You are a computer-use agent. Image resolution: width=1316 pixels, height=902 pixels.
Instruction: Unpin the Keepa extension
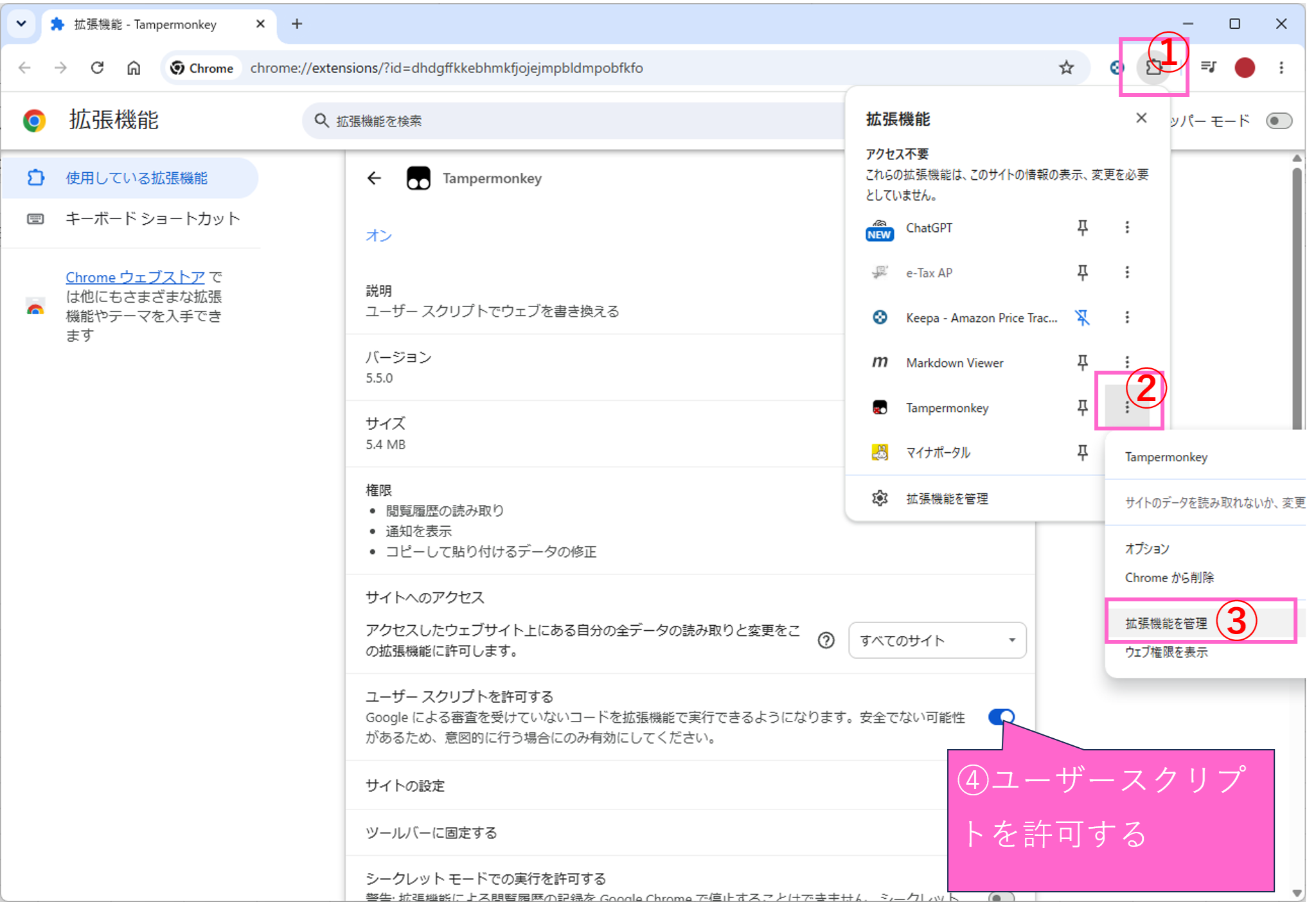pos(1083,317)
